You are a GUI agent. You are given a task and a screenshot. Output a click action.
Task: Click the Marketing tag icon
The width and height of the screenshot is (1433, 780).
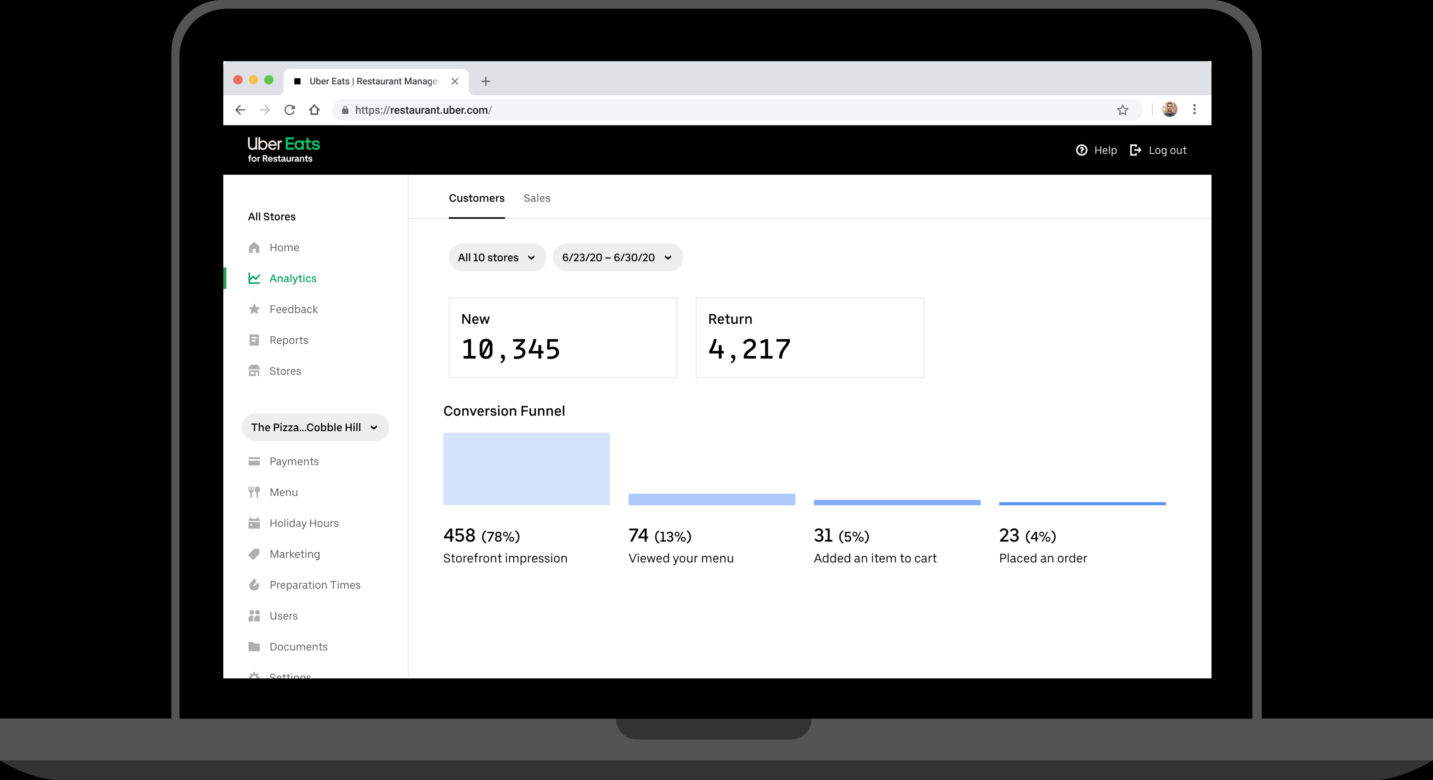tap(254, 554)
